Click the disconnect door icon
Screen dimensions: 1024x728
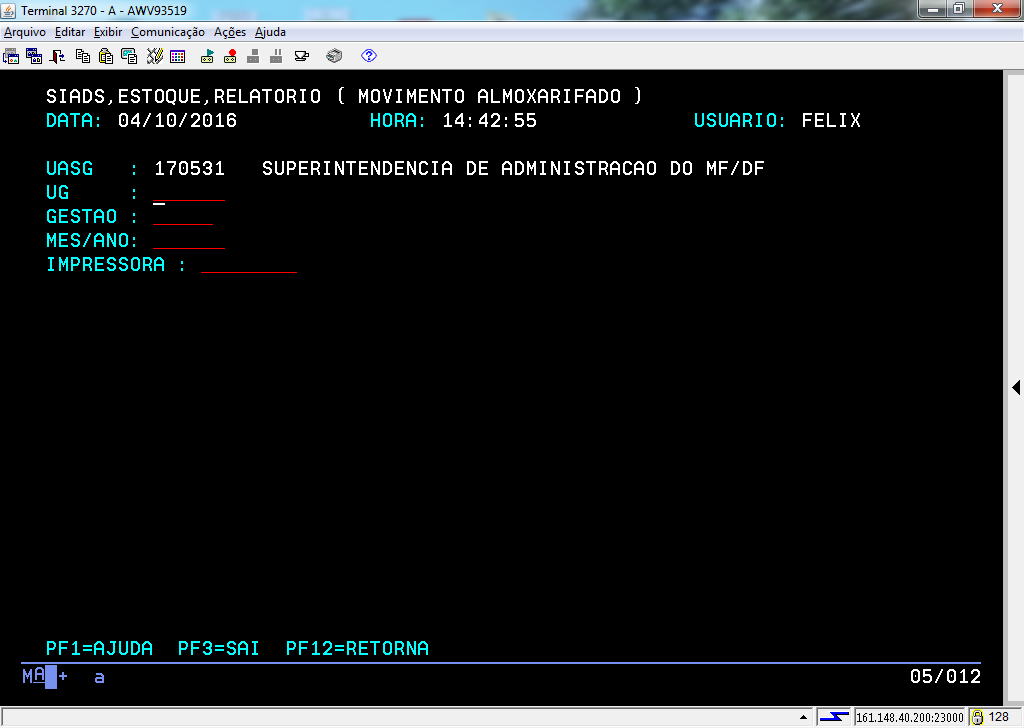[x=57, y=56]
